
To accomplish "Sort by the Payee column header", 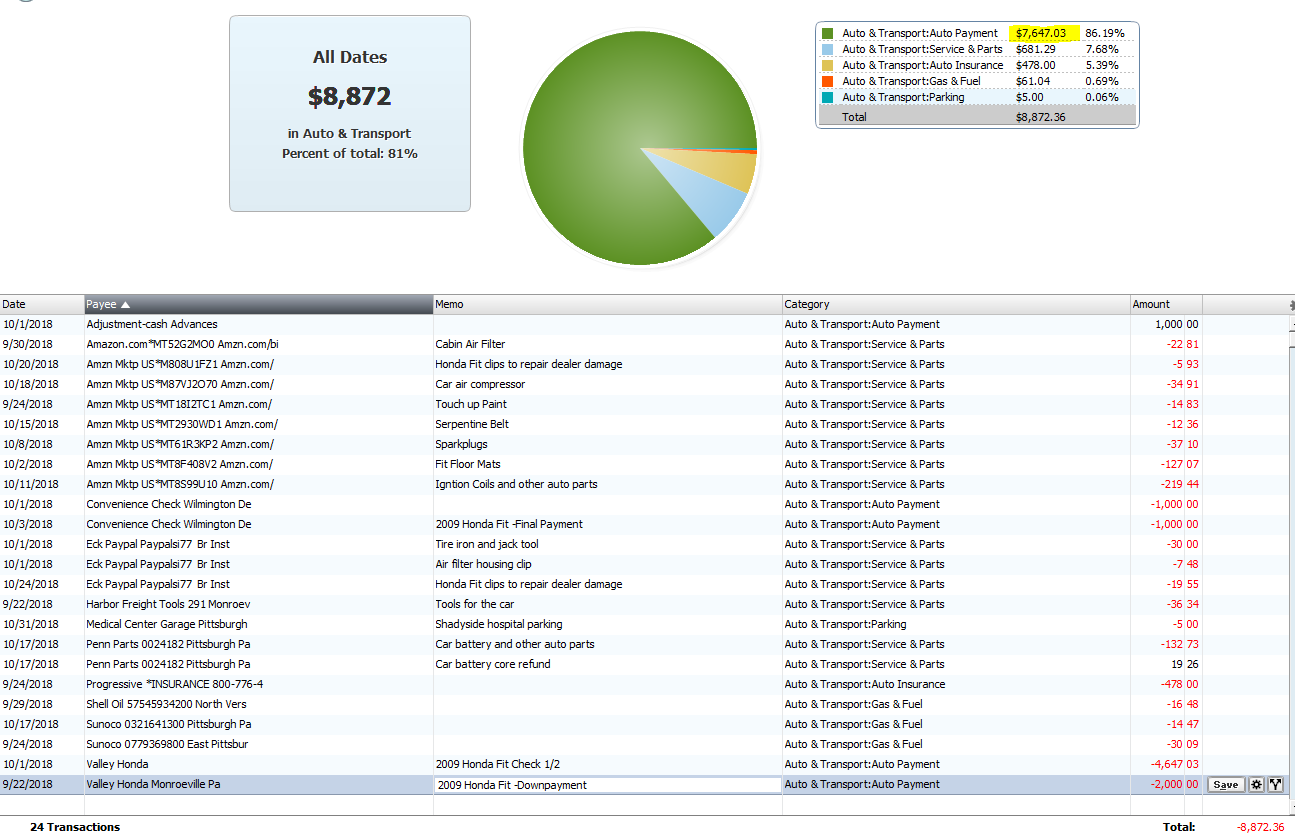I will 258,304.
